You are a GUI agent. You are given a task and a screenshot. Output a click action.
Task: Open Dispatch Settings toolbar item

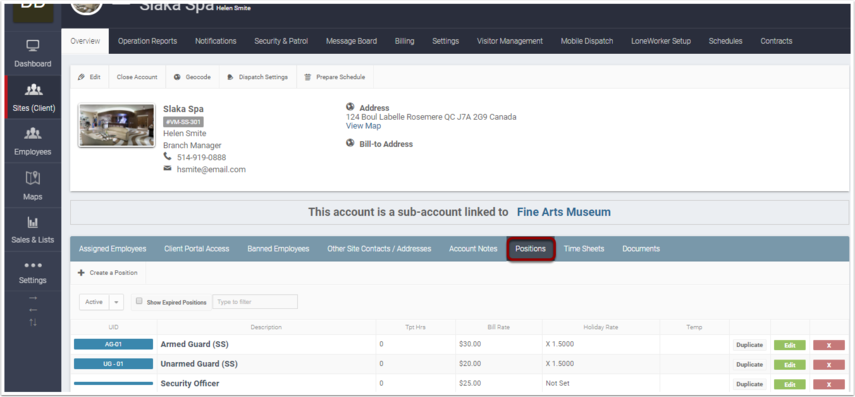(258, 77)
